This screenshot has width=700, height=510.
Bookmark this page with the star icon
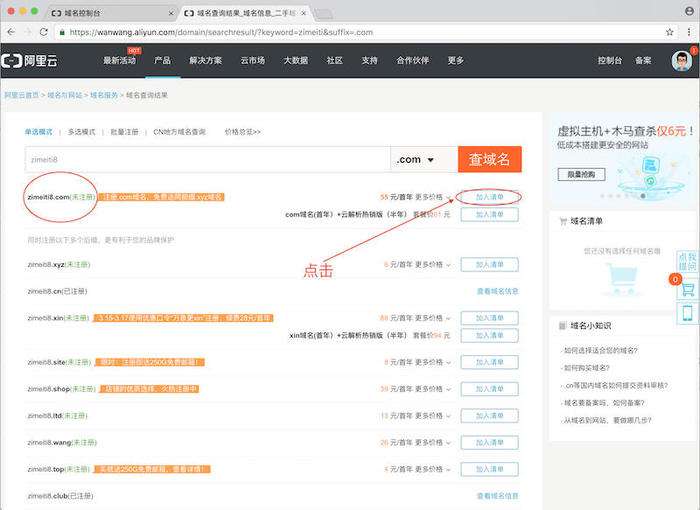coord(670,32)
